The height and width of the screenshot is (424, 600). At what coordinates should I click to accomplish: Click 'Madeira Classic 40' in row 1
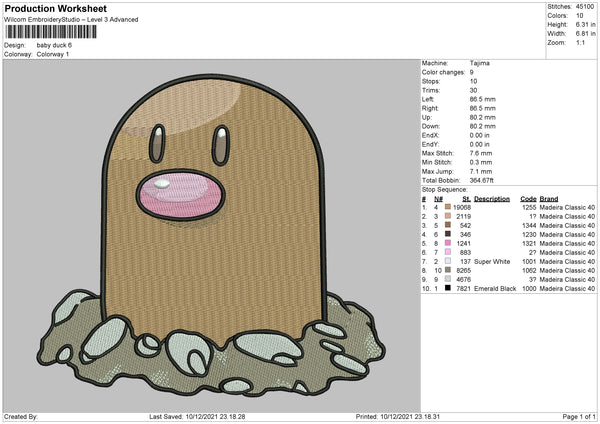pos(567,207)
